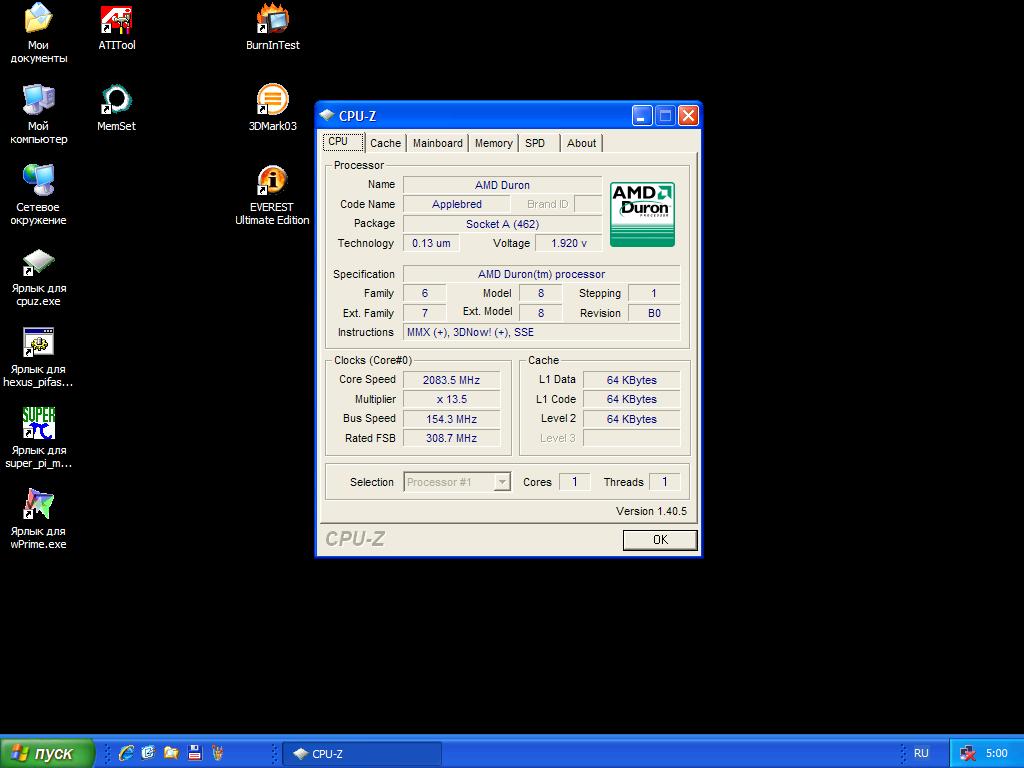Click the floppy disk Quick Launch icon

[195, 753]
